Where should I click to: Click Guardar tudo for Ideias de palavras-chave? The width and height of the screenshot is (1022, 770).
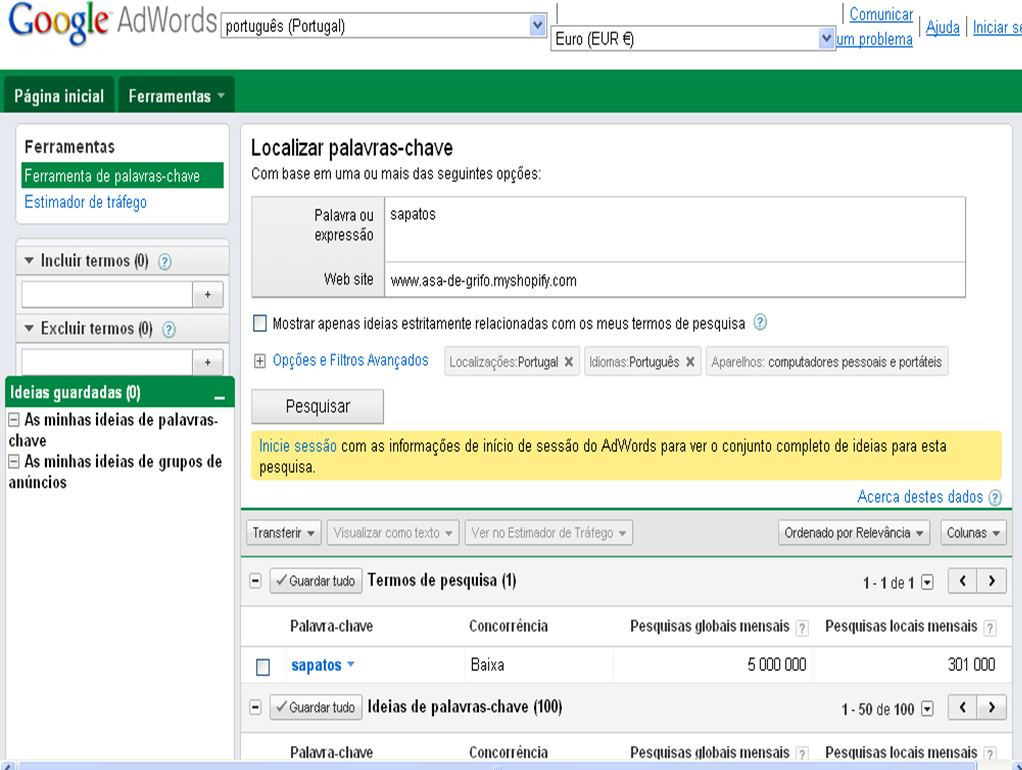click(x=315, y=707)
